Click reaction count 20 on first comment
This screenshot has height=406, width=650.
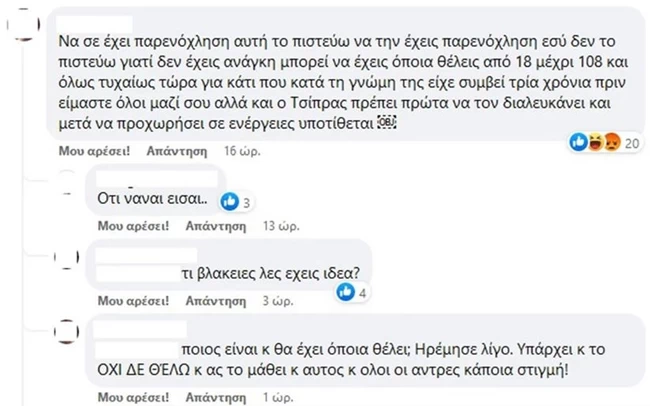click(x=630, y=144)
